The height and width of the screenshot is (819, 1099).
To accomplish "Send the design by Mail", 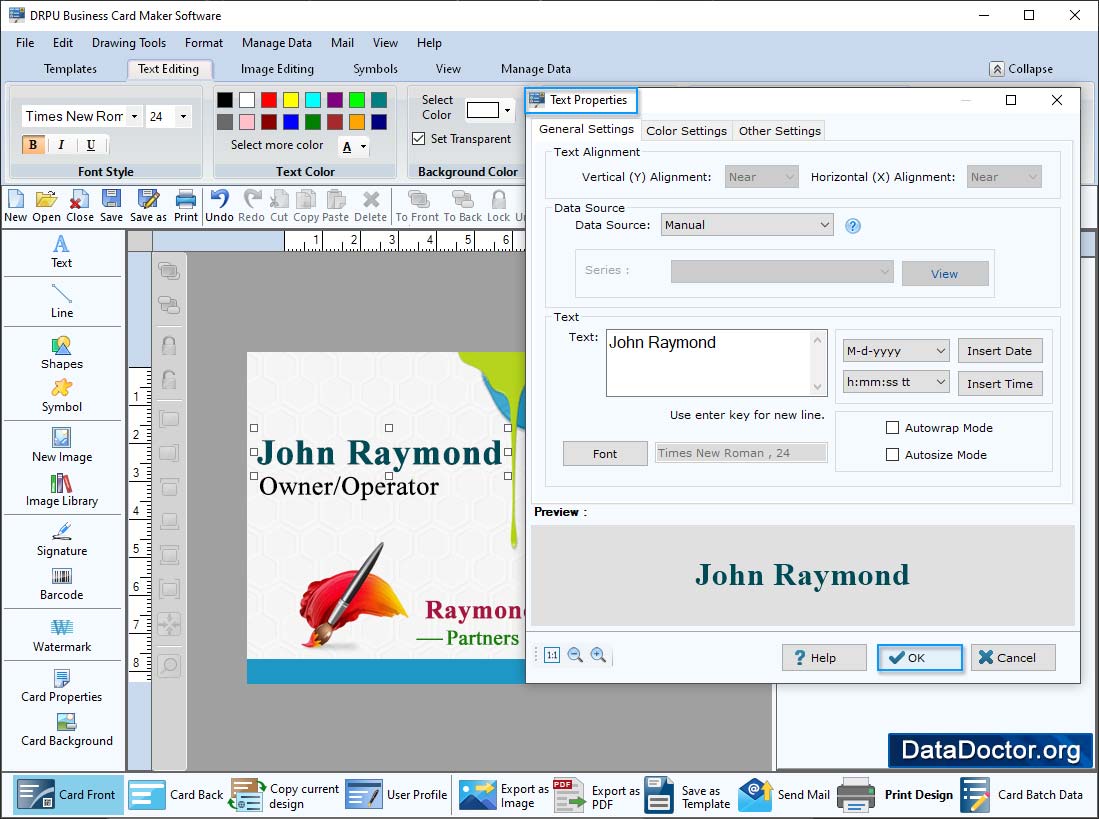I will pos(784,795).
